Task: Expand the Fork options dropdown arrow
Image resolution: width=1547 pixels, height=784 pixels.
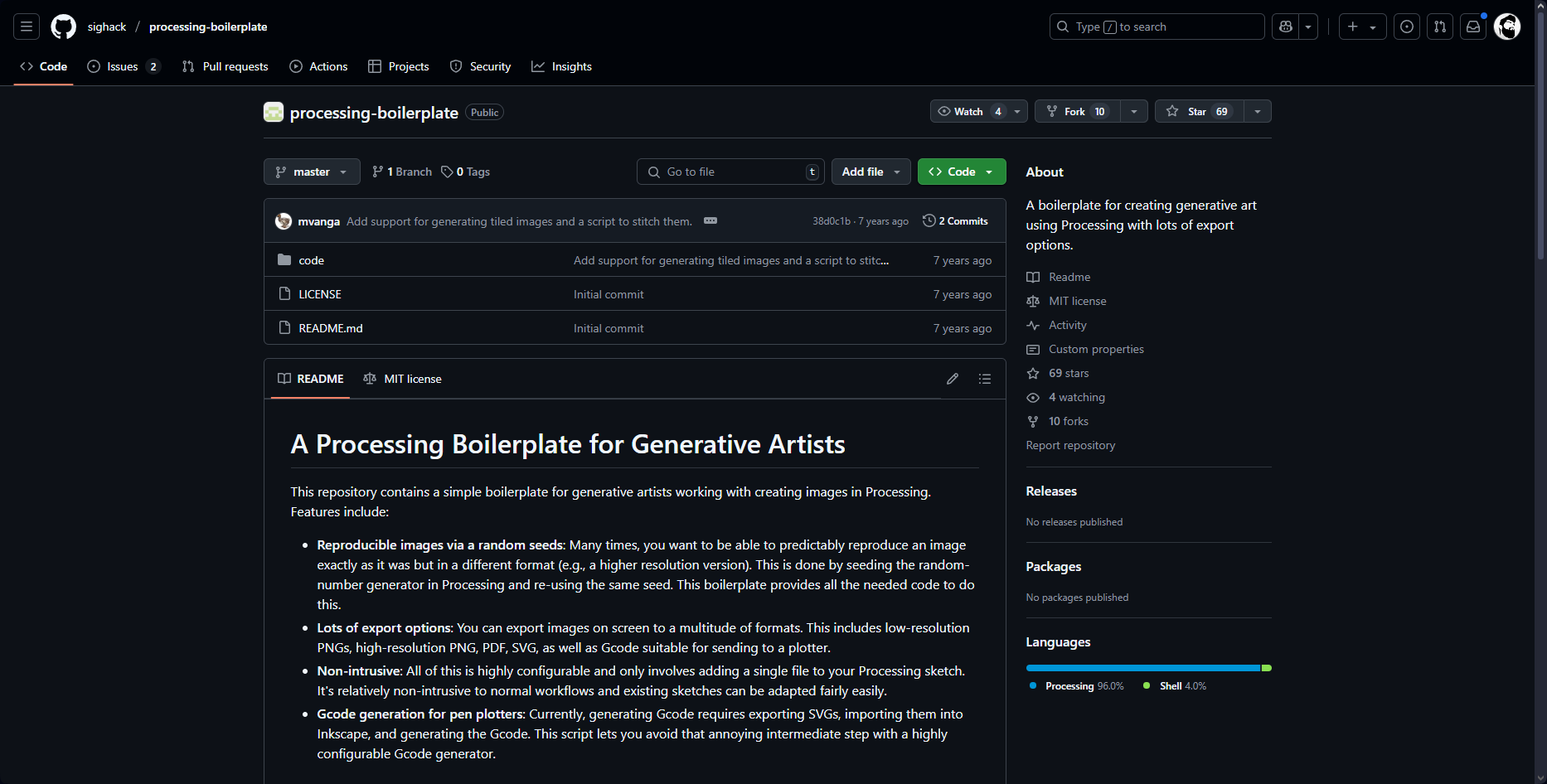Action: (1134, 111)
